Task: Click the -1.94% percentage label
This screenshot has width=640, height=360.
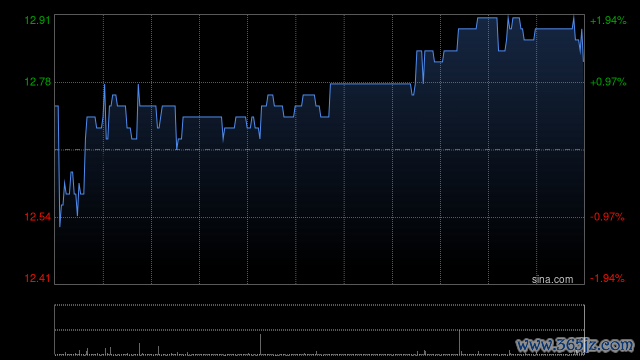Action: click(x=607, y=278)
